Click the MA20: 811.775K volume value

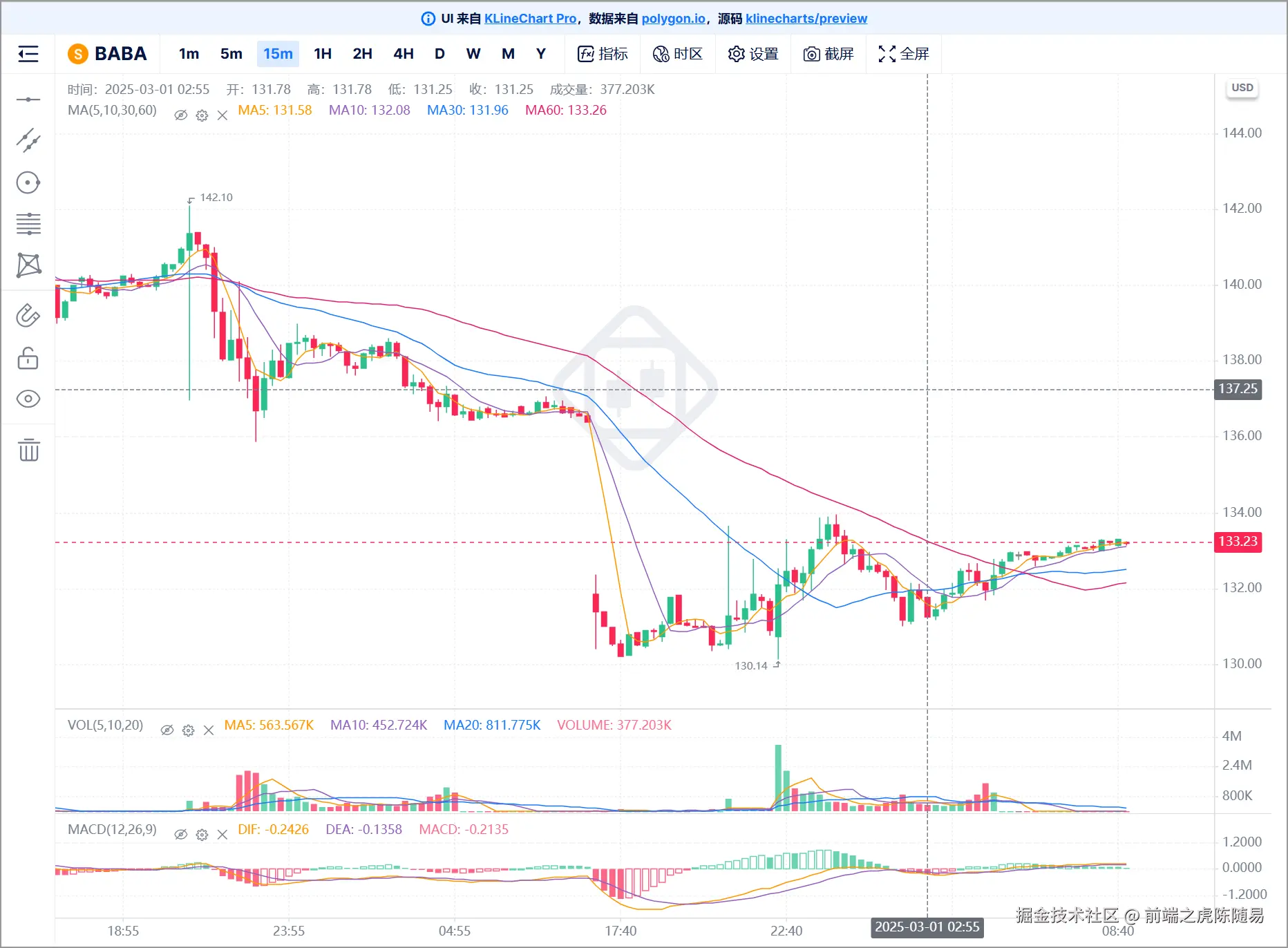point(492,725)
